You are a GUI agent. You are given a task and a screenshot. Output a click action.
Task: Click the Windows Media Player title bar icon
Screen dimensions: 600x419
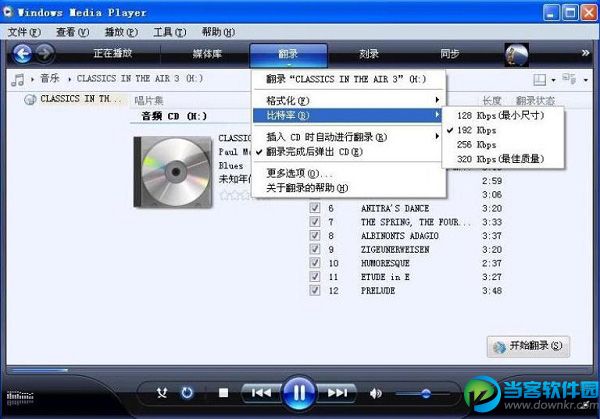click(8, 11)
